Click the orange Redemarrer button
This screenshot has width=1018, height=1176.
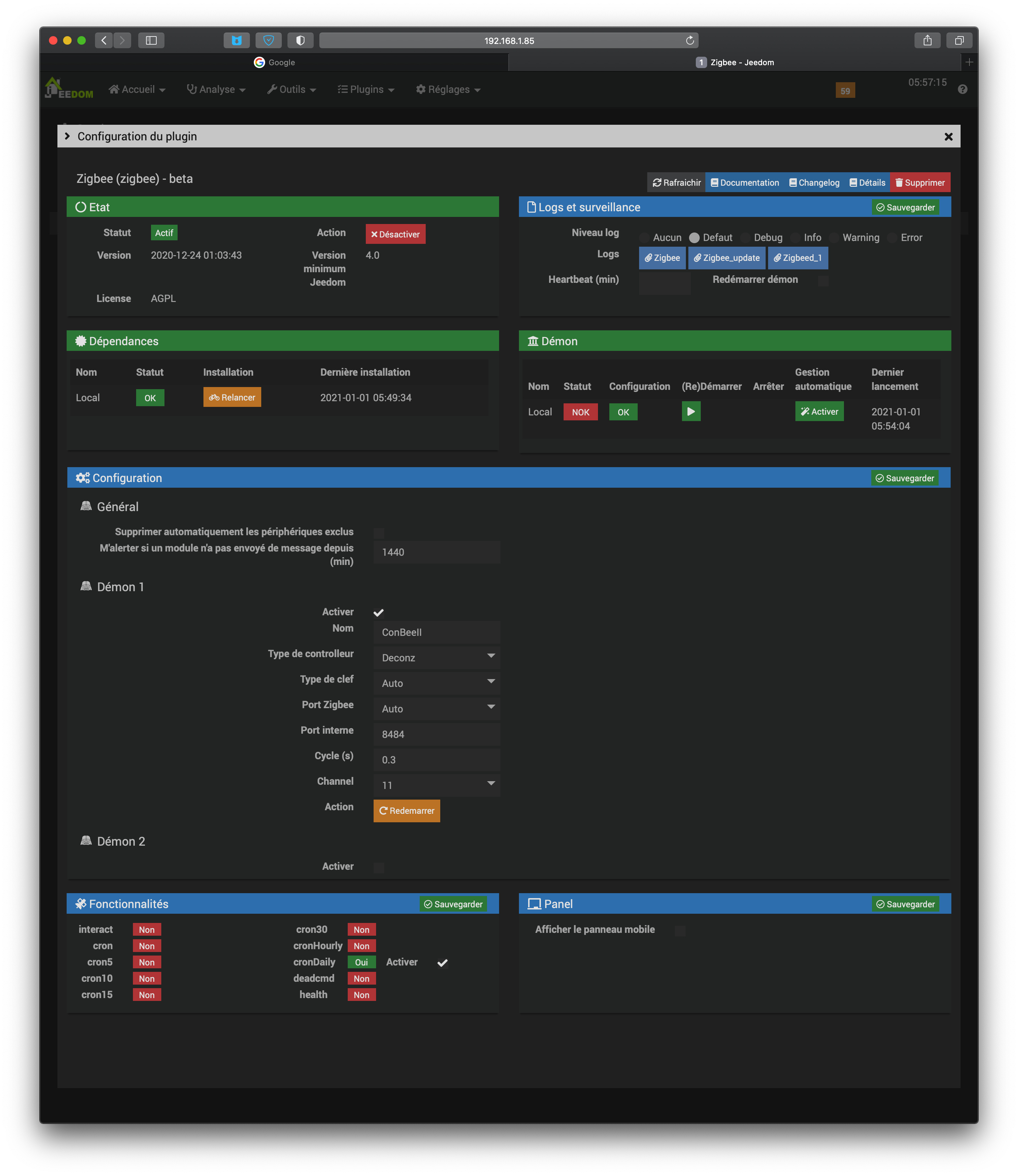click(x=406, y=811)
